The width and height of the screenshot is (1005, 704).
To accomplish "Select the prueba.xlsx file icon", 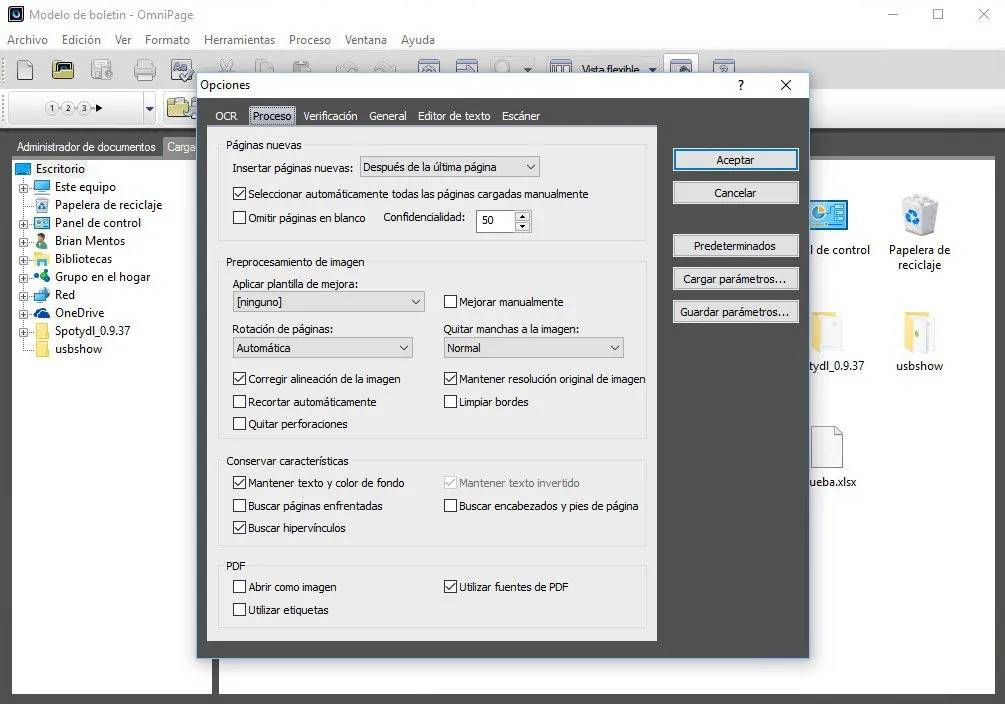I will (827, 448).
